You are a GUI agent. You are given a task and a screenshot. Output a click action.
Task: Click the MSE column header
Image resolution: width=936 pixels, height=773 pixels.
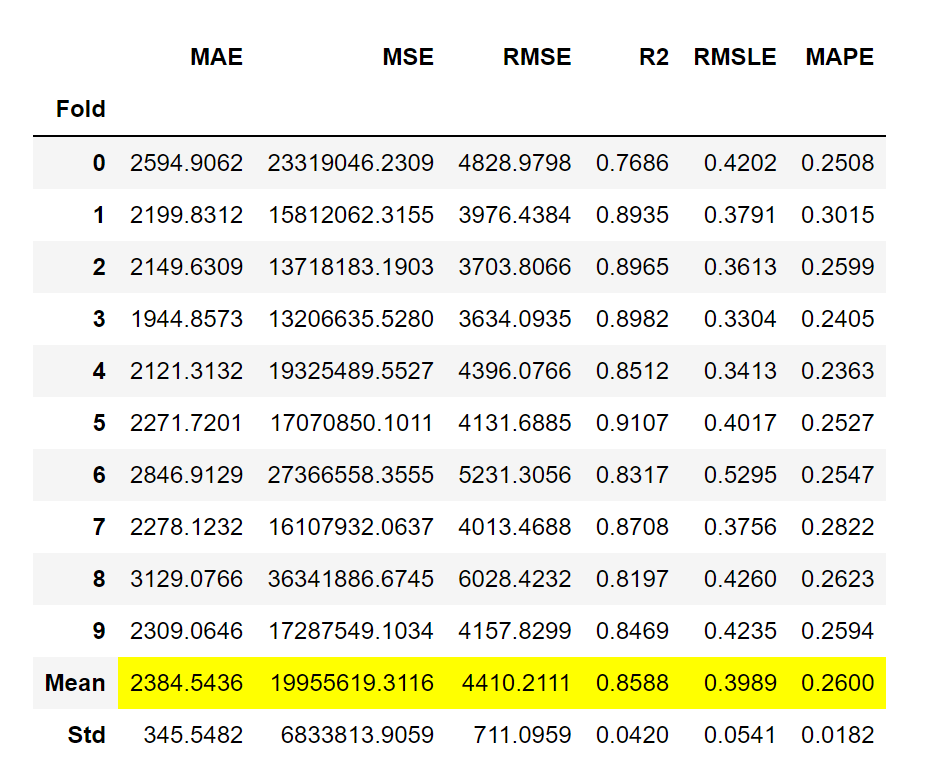point(408,57)
